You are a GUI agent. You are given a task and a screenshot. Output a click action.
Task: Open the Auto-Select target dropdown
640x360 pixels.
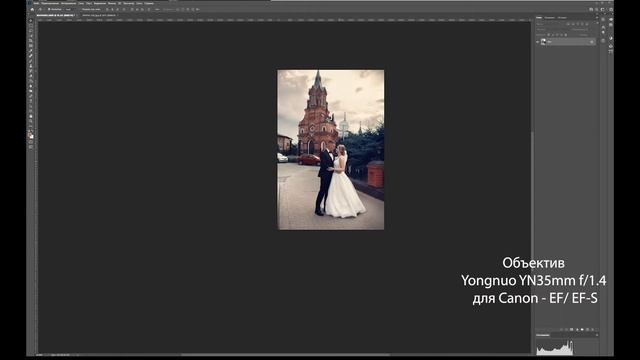click(x=68, y=9)
